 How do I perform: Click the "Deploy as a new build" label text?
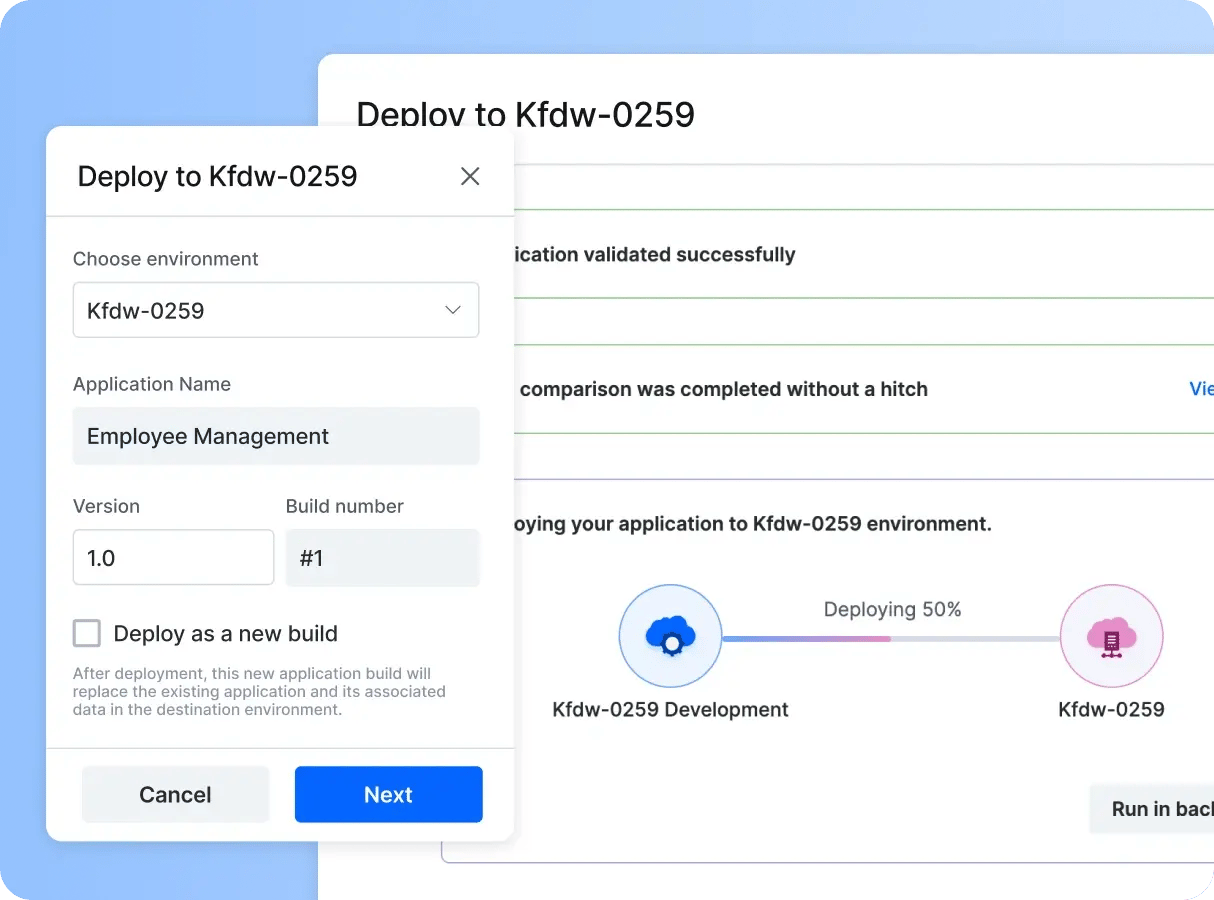[225, 634]
